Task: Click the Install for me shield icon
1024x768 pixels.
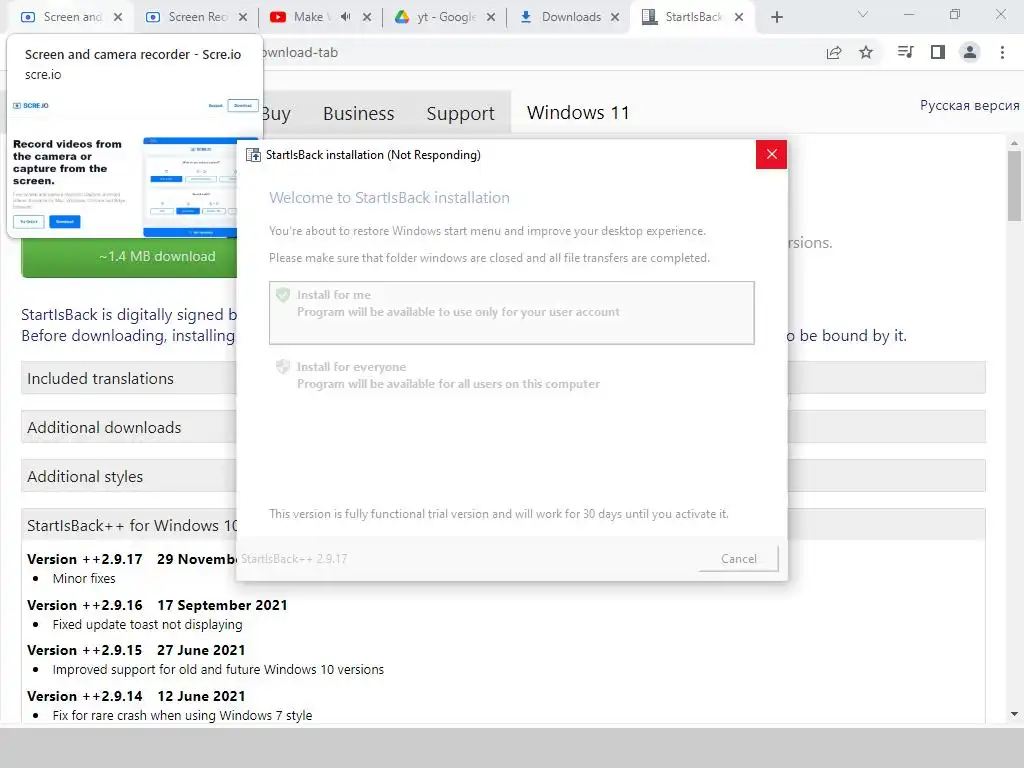Action: [x=283, y=295]
